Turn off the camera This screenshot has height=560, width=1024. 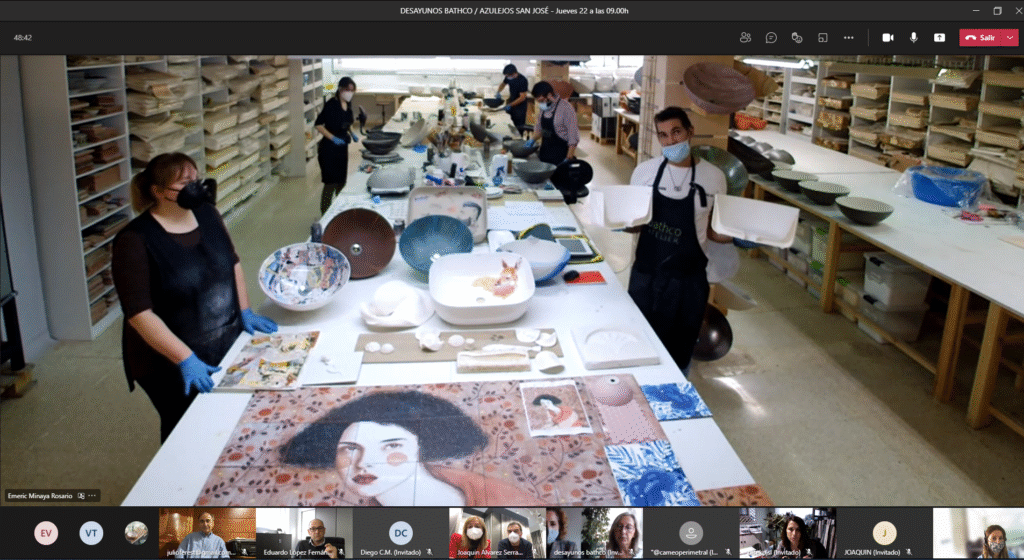[887, 37]
